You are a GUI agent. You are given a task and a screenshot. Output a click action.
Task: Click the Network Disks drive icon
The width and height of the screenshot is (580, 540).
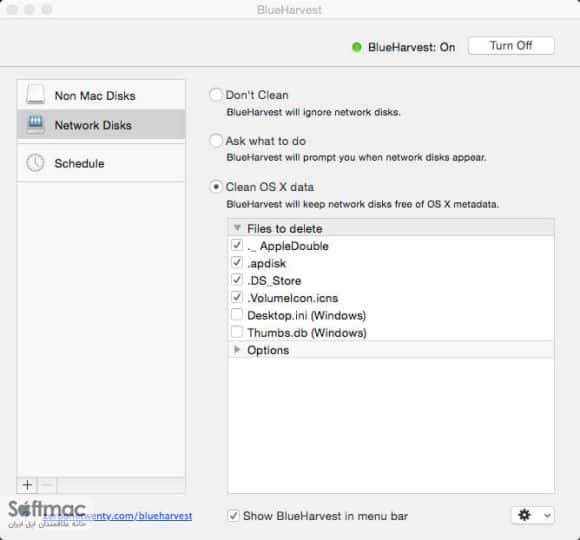(36, 124)
